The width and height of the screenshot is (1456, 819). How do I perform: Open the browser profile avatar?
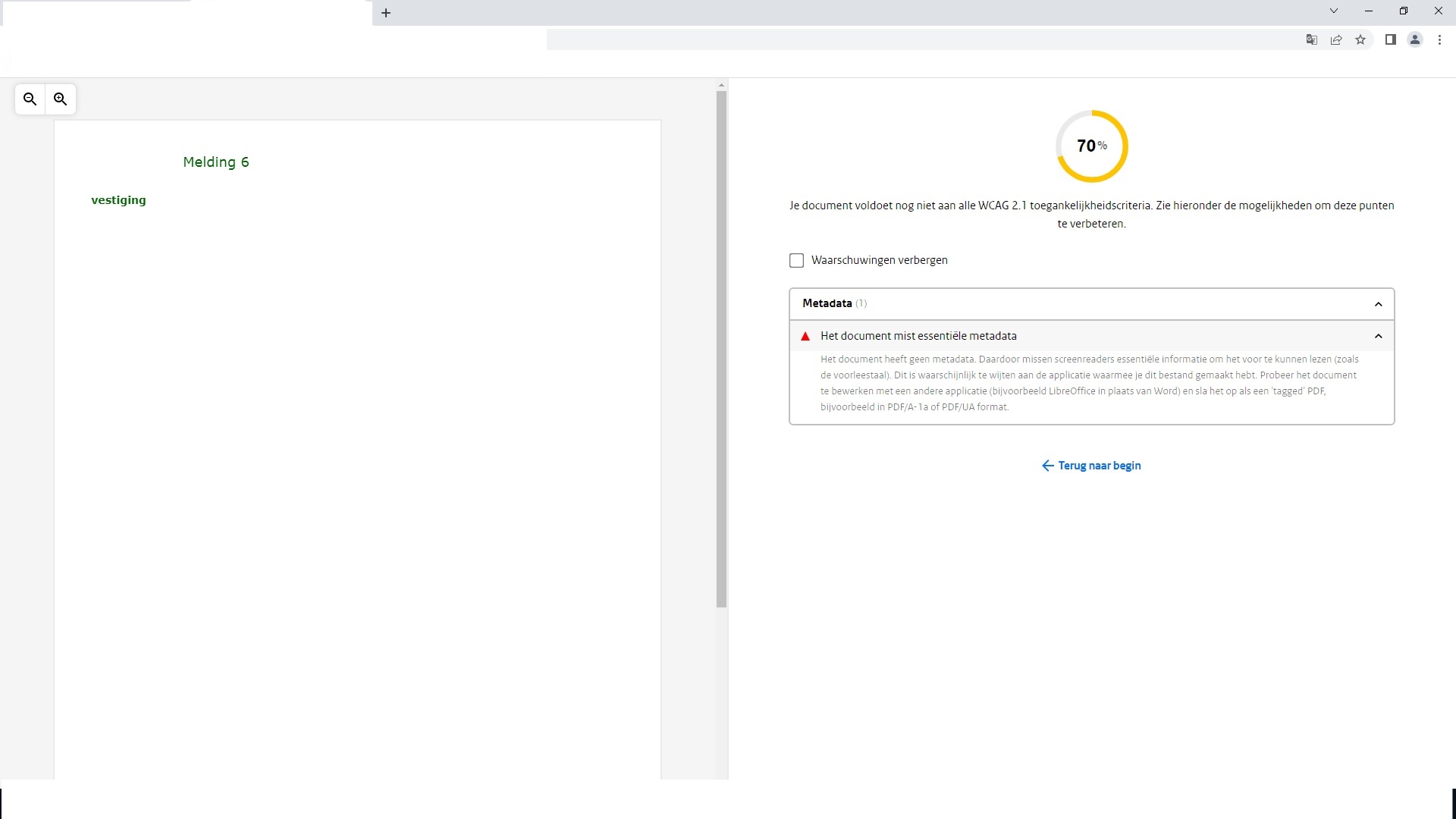pyautogui.click(x=1415, y=40)
